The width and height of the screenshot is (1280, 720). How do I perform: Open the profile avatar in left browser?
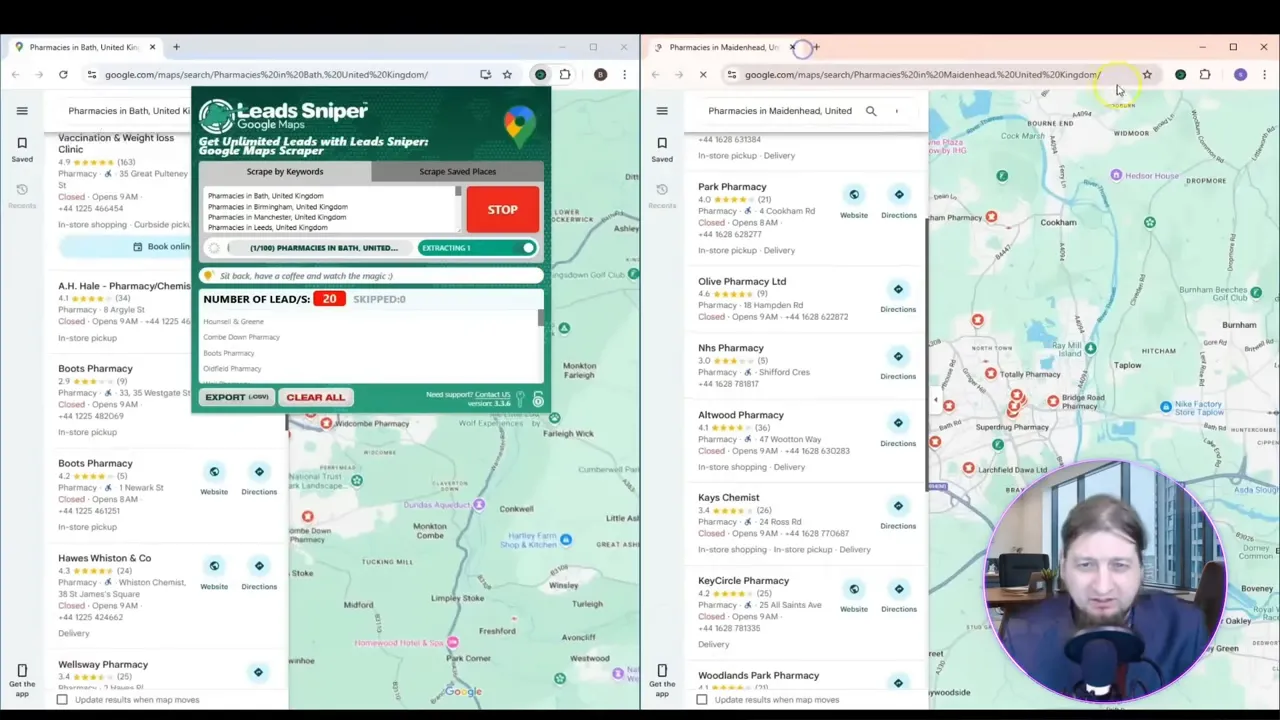click(600, 74)
